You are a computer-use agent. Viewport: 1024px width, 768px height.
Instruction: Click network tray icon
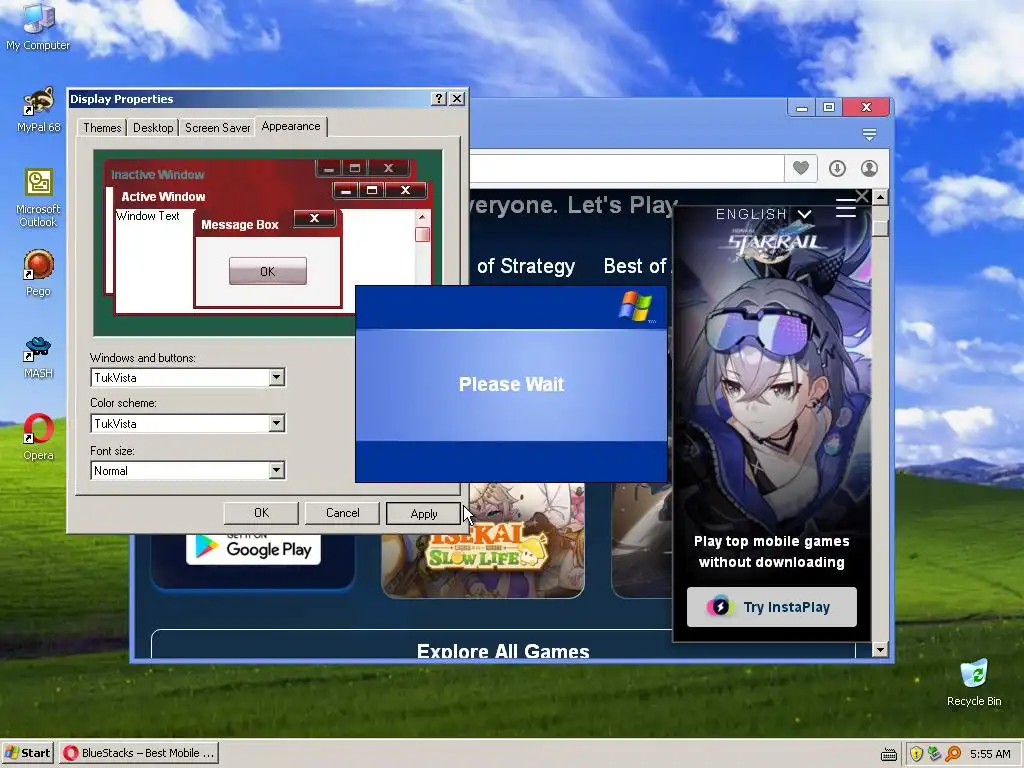point(935,754)
